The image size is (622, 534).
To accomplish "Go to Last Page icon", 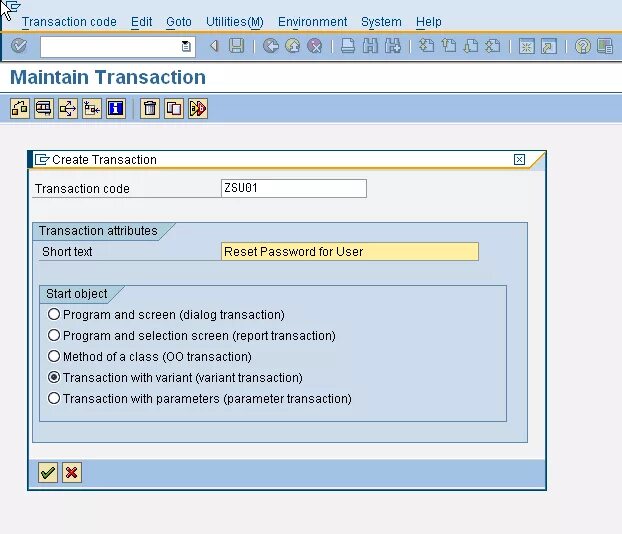I will point(493,46).
